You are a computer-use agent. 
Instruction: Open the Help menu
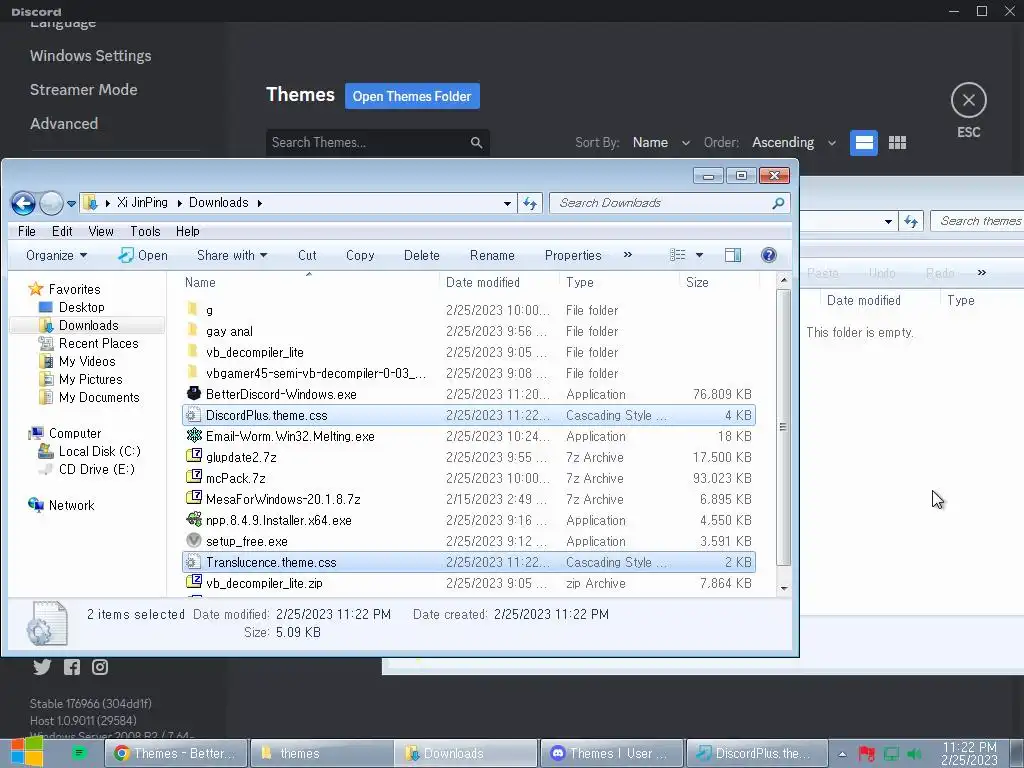pyautogui.click(x=187, y=231)
